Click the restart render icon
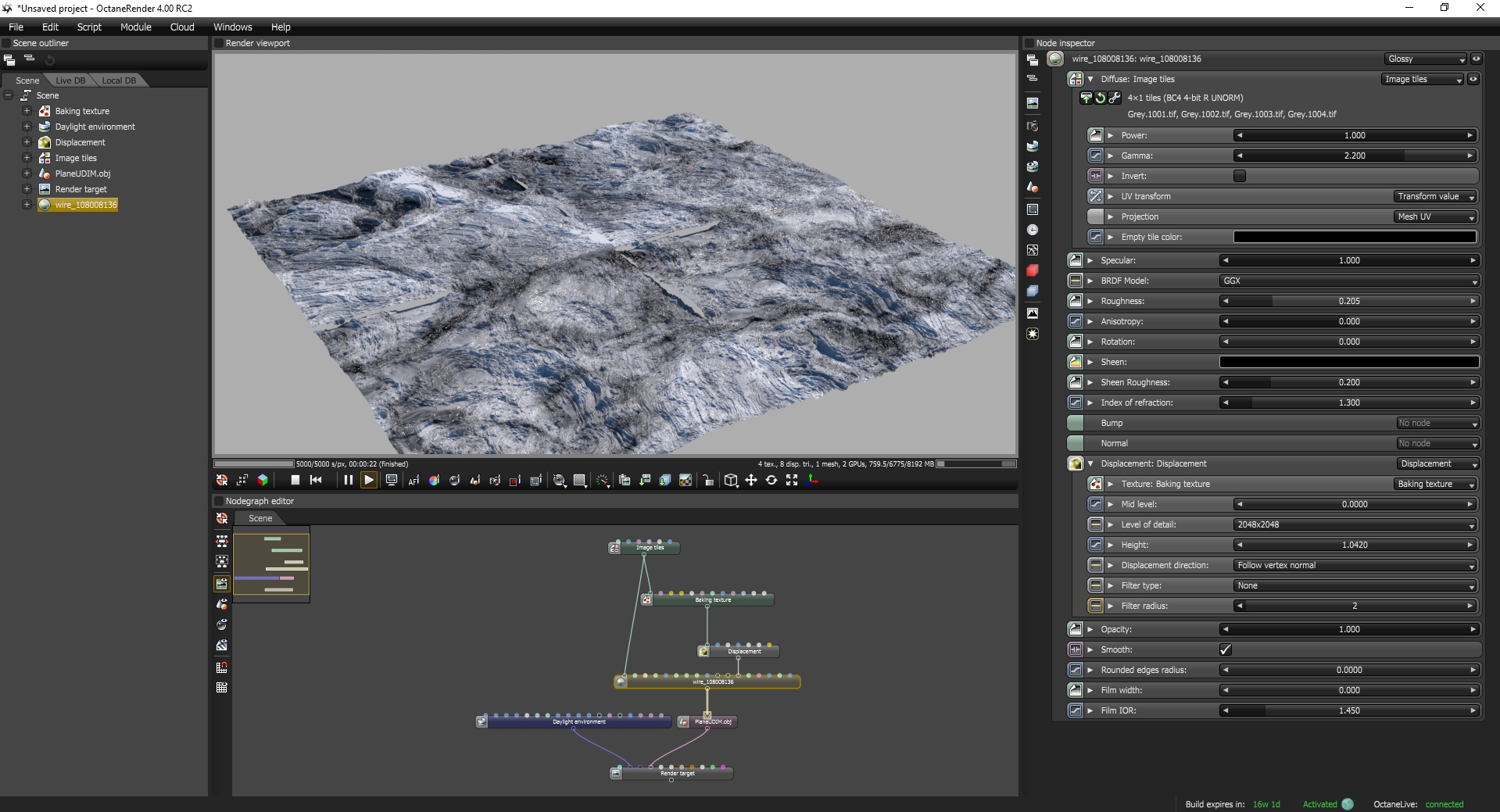 316,480
